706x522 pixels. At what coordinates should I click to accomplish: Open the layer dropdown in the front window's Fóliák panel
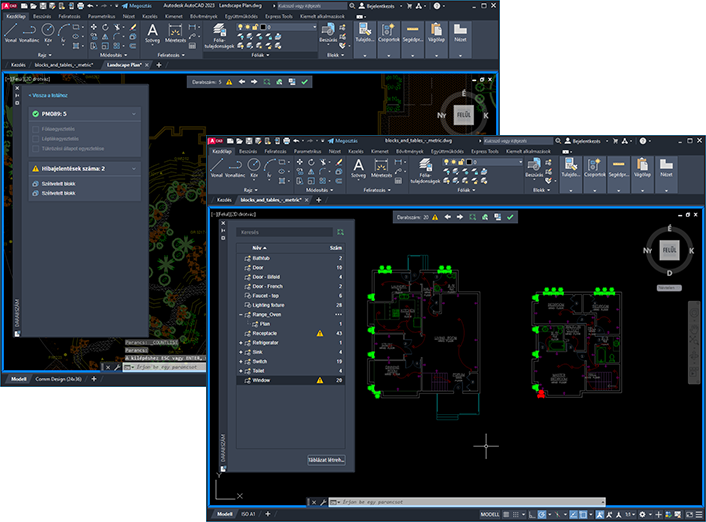(x=520, y=162)
